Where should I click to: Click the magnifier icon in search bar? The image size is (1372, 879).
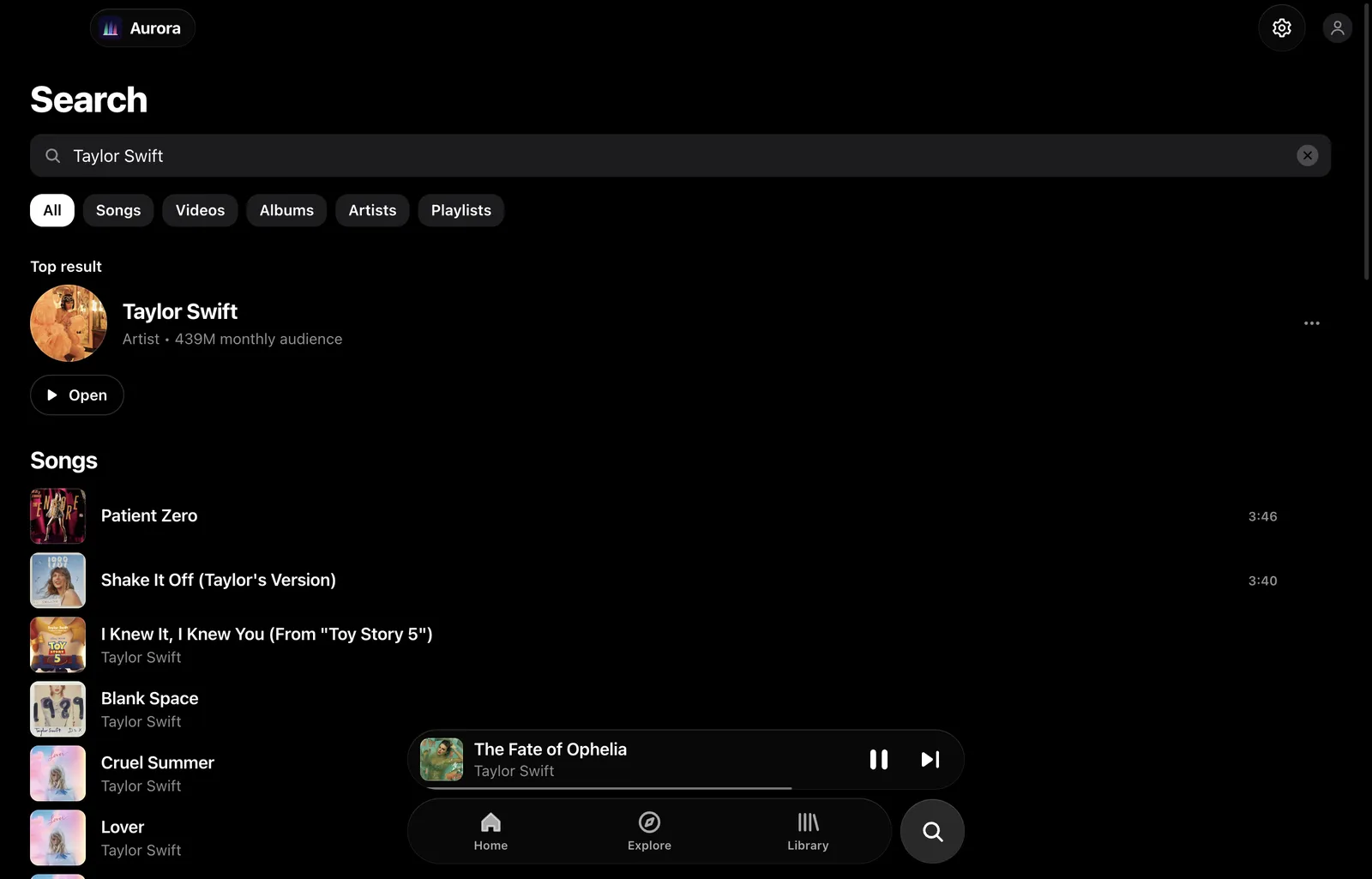coord(53,156)
